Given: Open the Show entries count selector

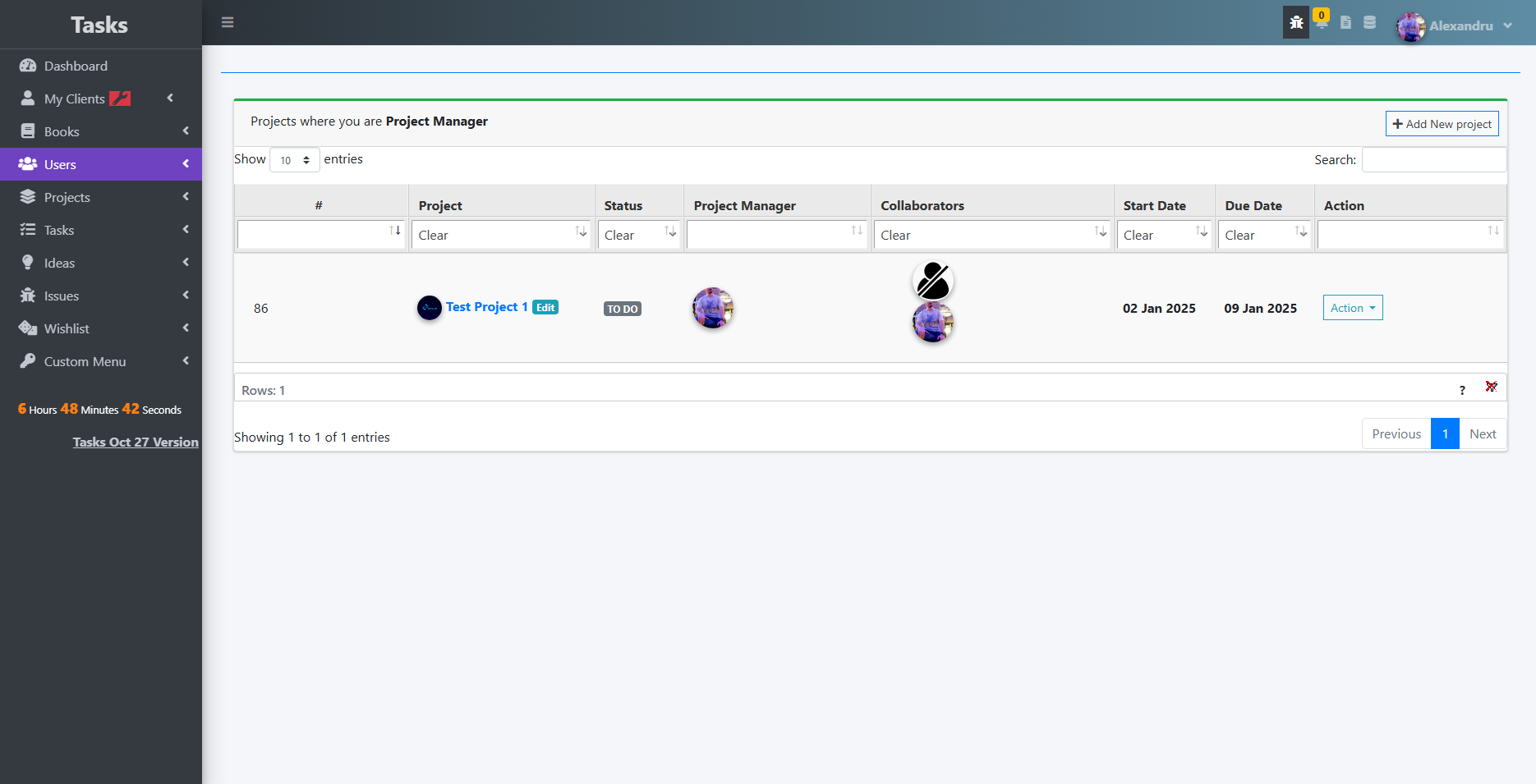Looking at the screenshot, I should click(294, 160).
